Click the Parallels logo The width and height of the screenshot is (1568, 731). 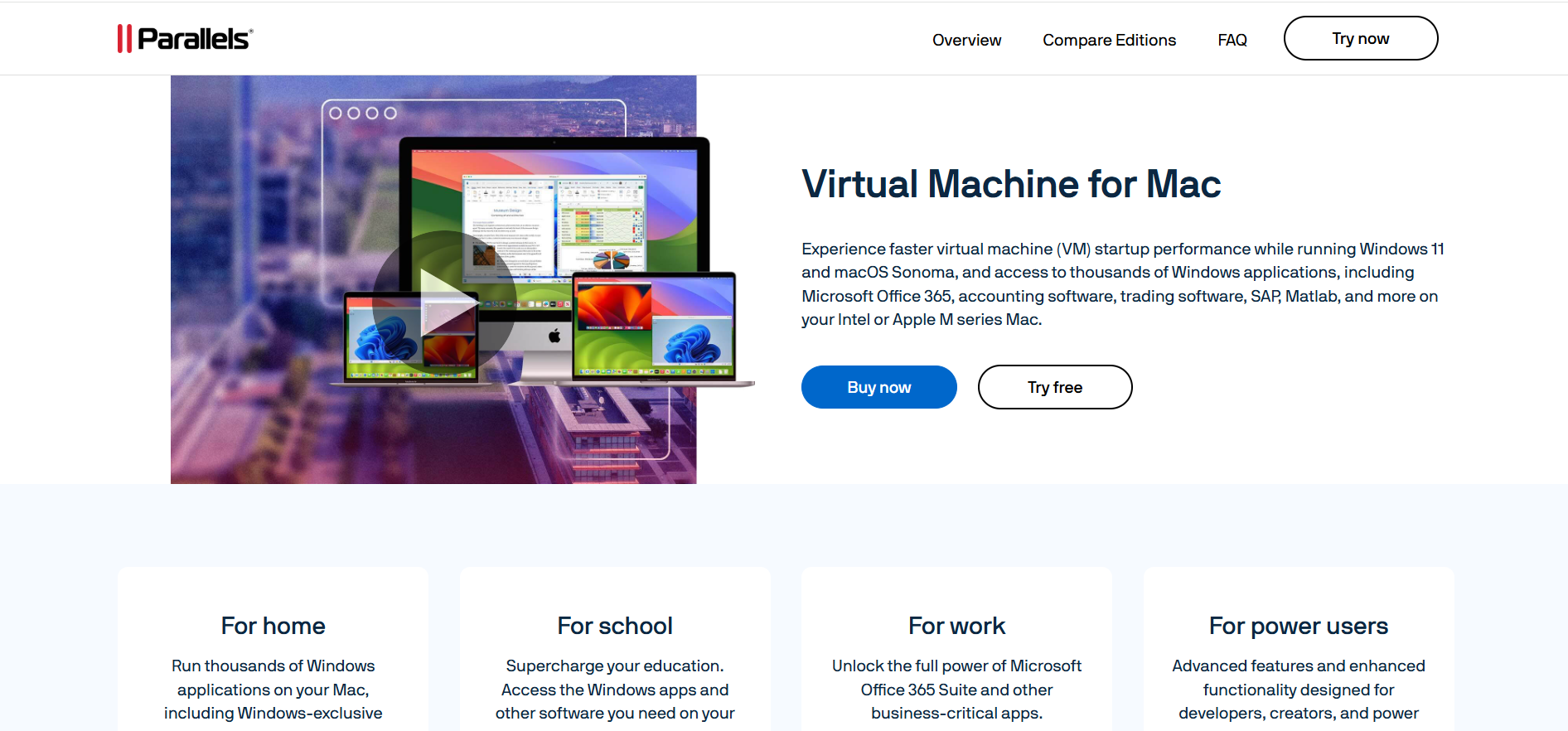[185, 38]
